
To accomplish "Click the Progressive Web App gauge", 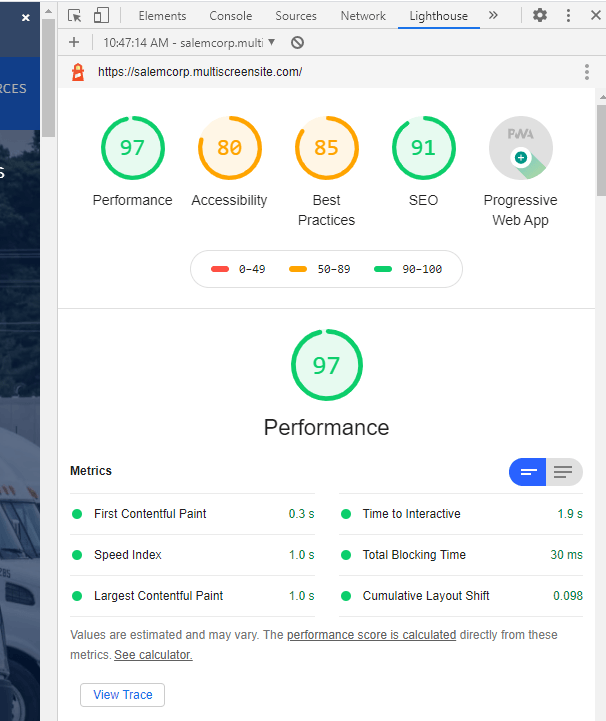I will point(520,148).
